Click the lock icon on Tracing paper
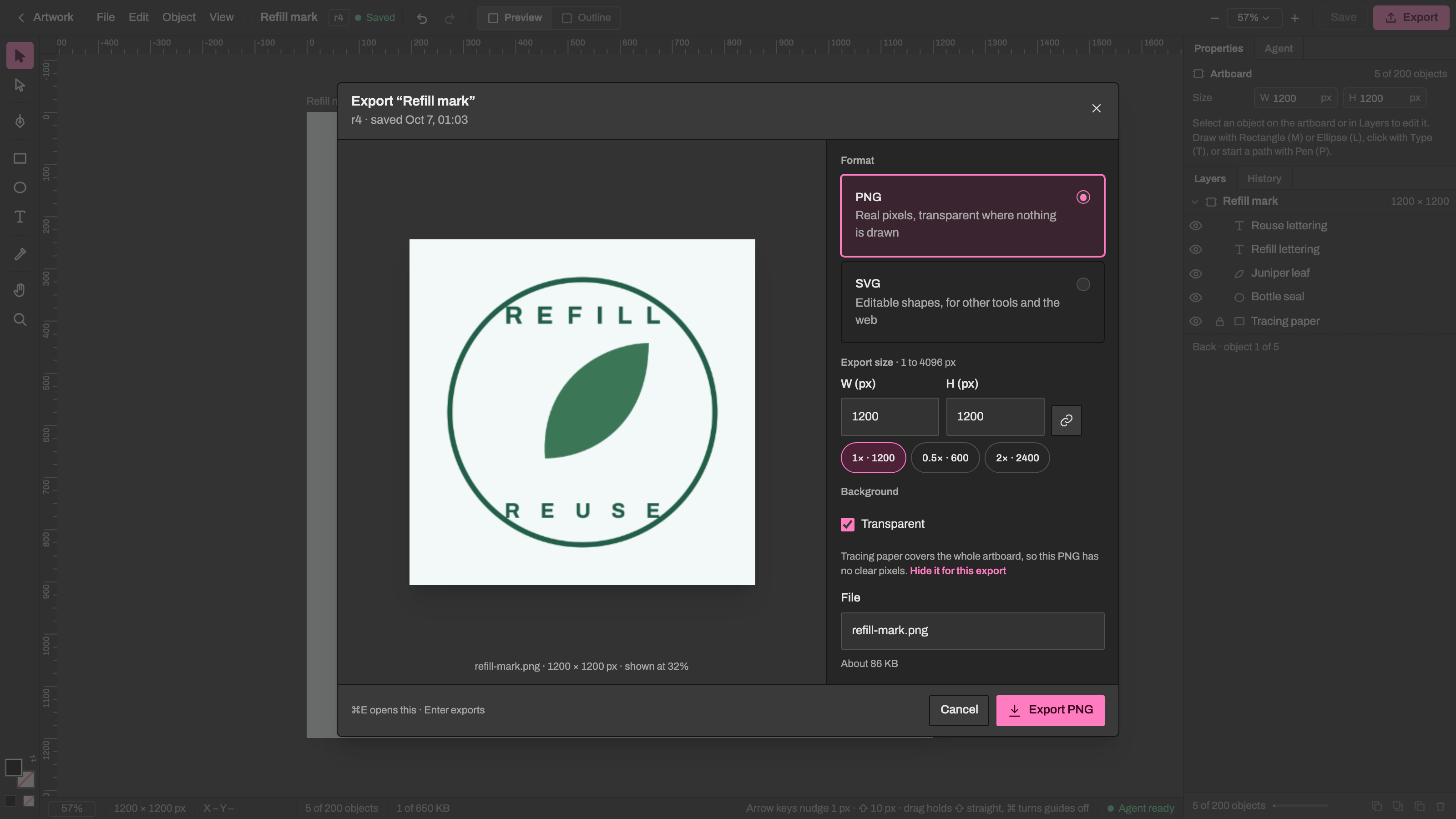 pyautogui.click(x=1220, y=322)
